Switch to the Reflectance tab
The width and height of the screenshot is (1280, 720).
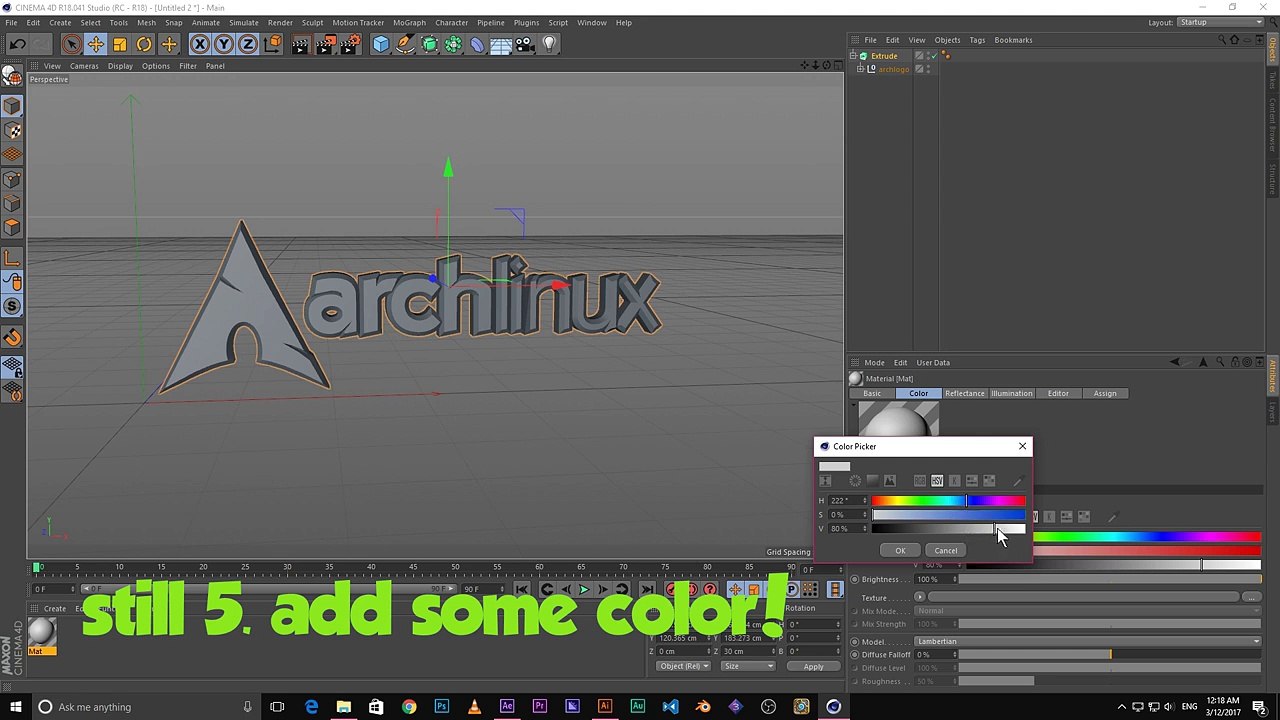coord(964,393)
